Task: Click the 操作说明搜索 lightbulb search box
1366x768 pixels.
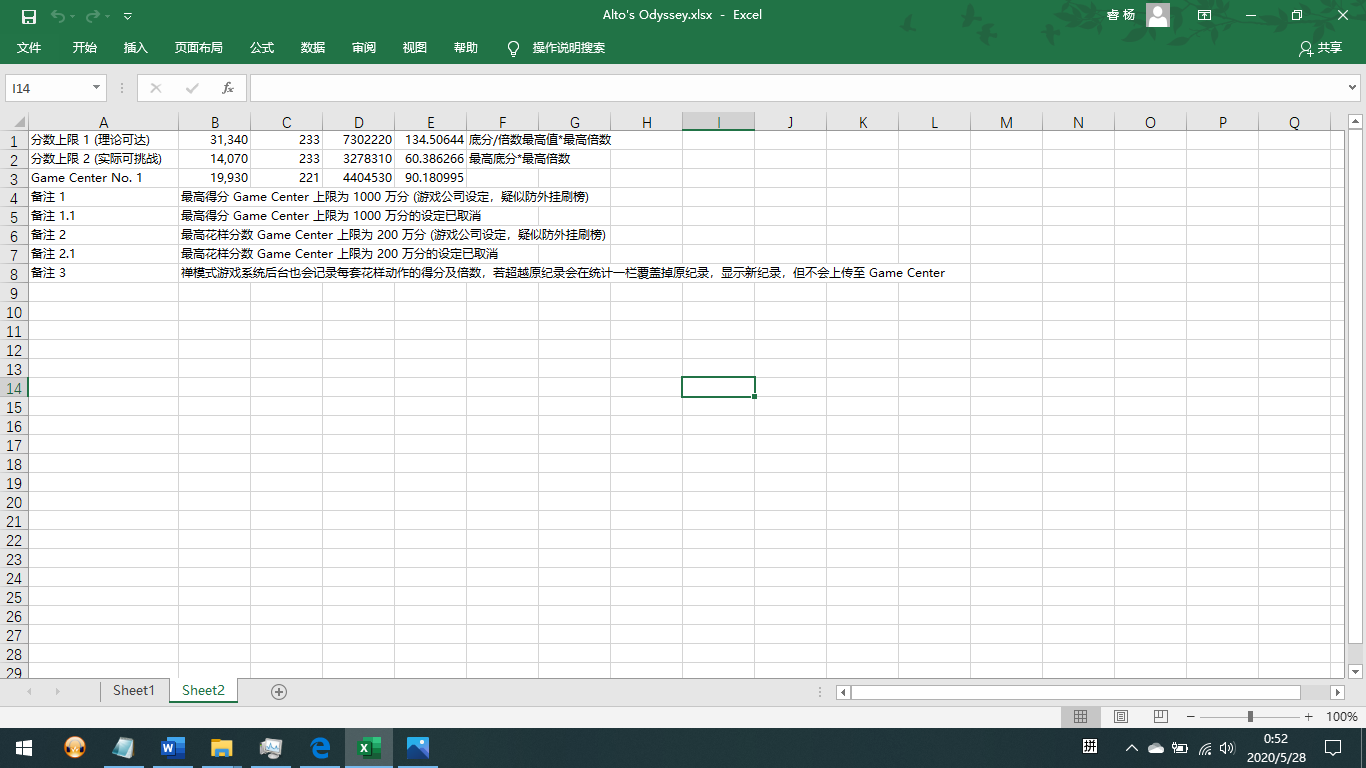Action: click(556, 48)
